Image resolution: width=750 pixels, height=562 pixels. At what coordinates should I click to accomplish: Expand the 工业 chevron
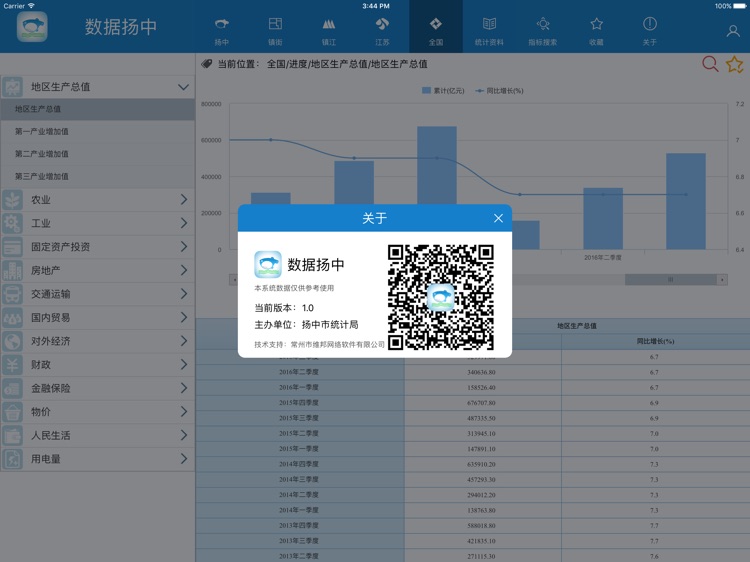[x=184, y=223]
